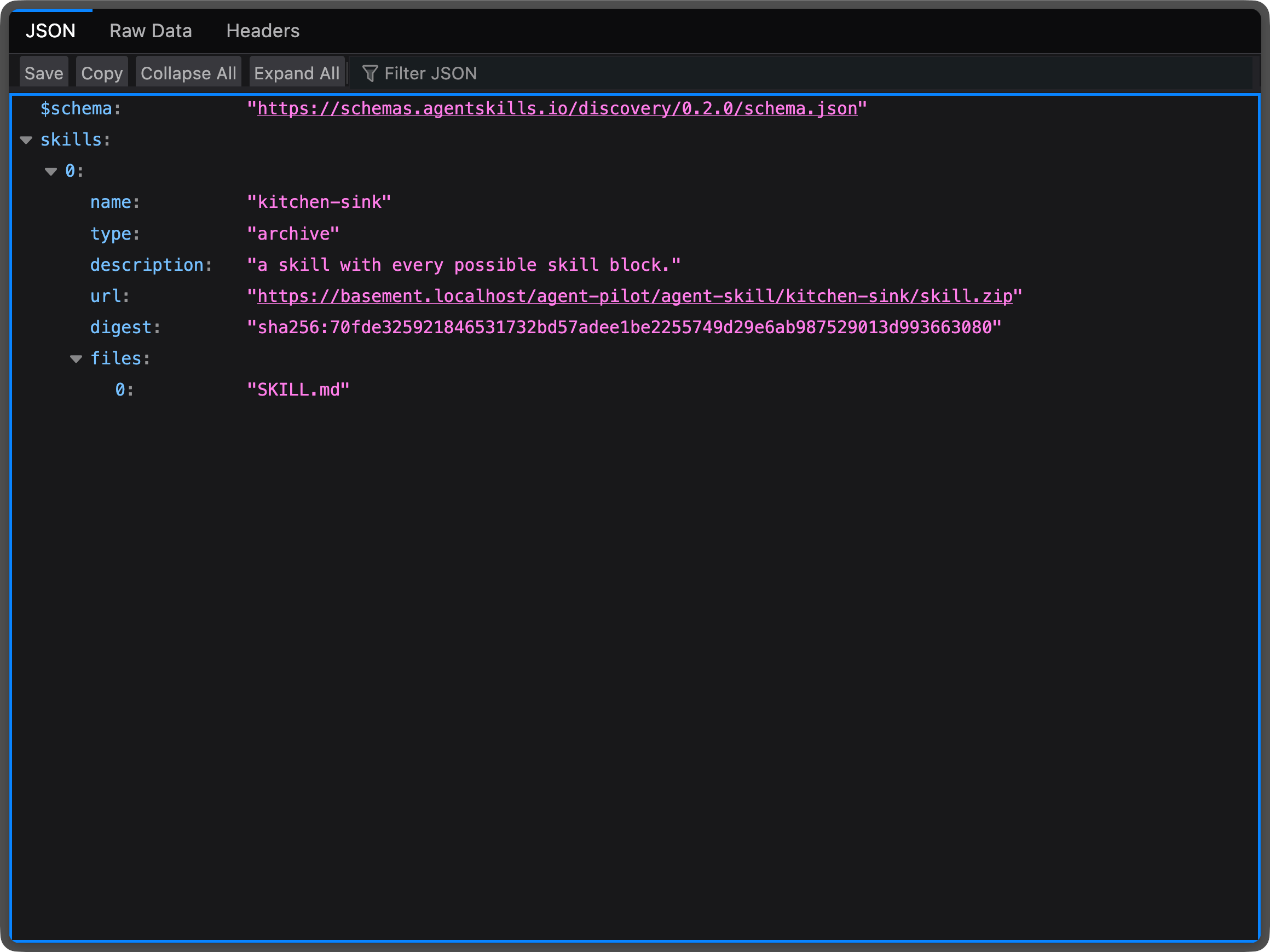
Task: Click the filter funnel icon
Action: [370, 73]
